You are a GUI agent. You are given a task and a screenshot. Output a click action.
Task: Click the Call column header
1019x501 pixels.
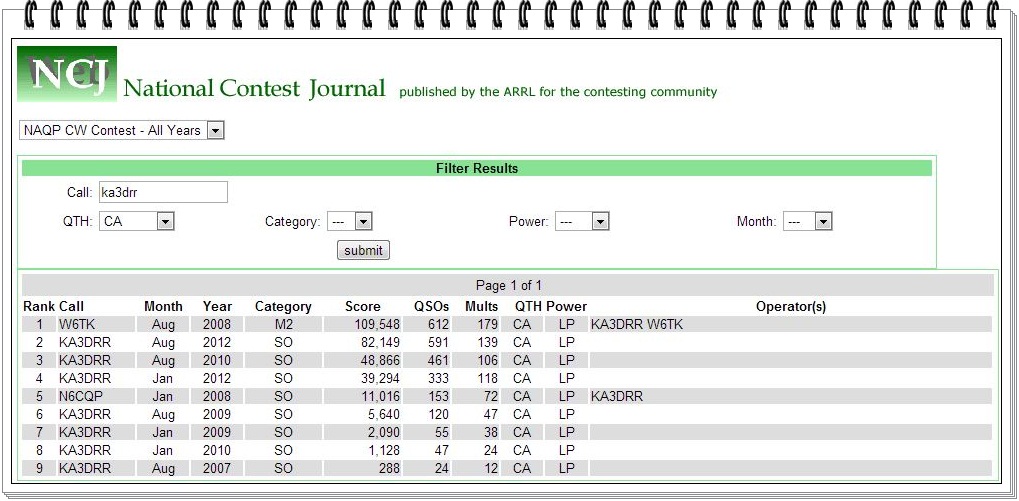click(71, 306)
